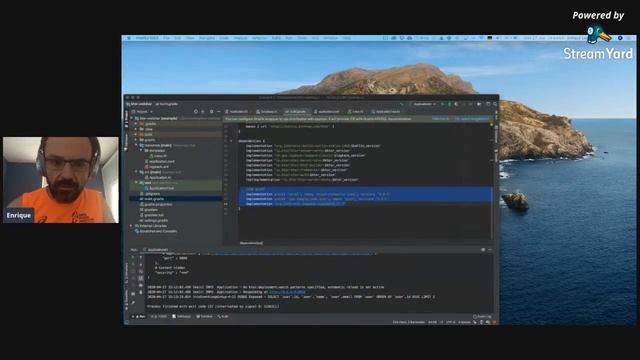Open the Terminal tool window tab
This screenshot has height=360, width=640.
click(x=204, y=316)
